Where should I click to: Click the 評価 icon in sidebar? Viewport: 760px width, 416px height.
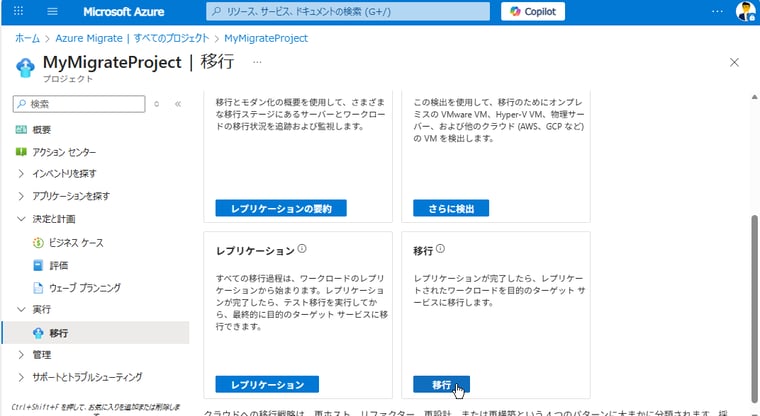pyautogui.click(x=38, y=265)
